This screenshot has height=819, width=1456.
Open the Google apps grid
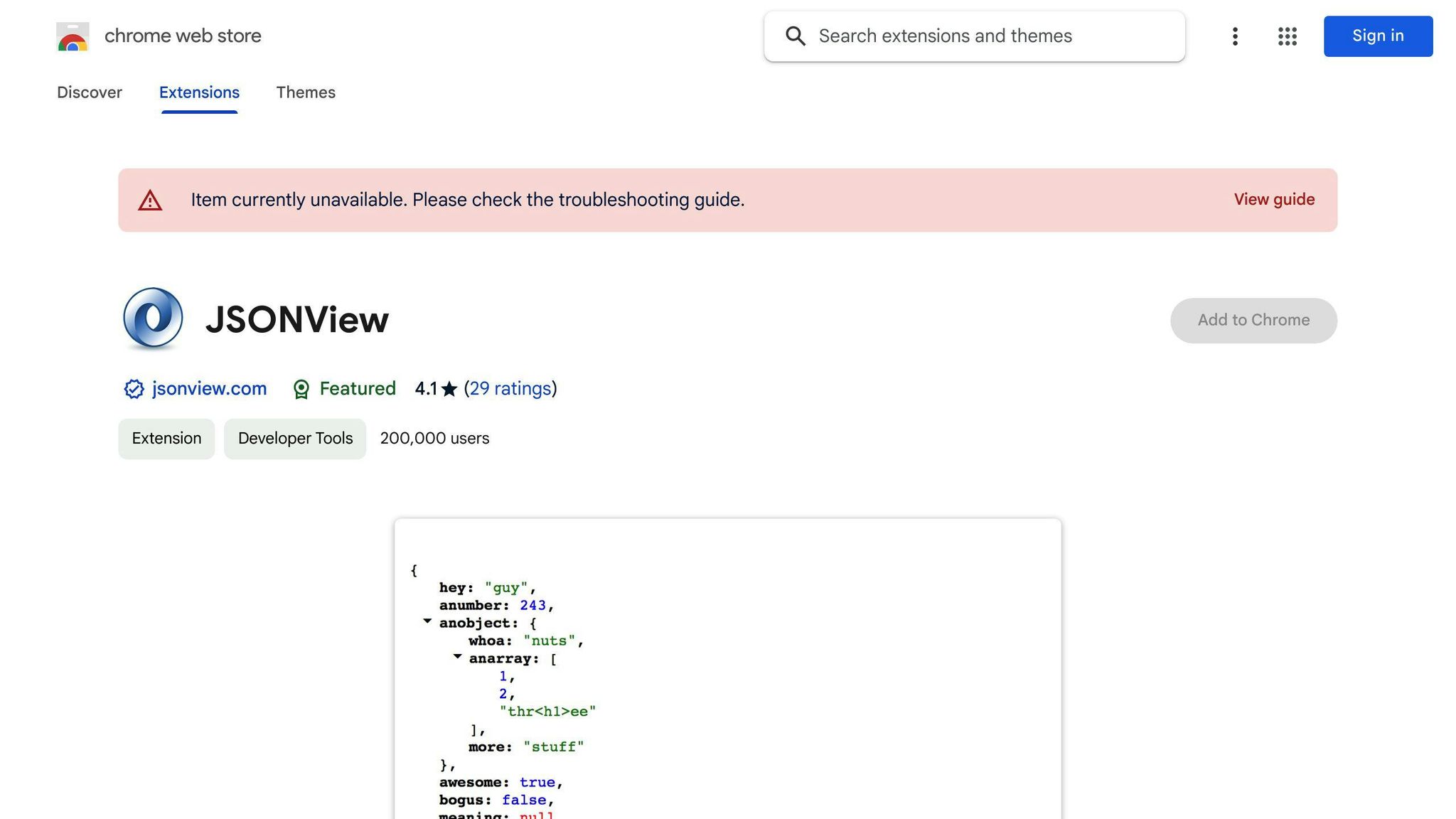(x=1286, y=36)
